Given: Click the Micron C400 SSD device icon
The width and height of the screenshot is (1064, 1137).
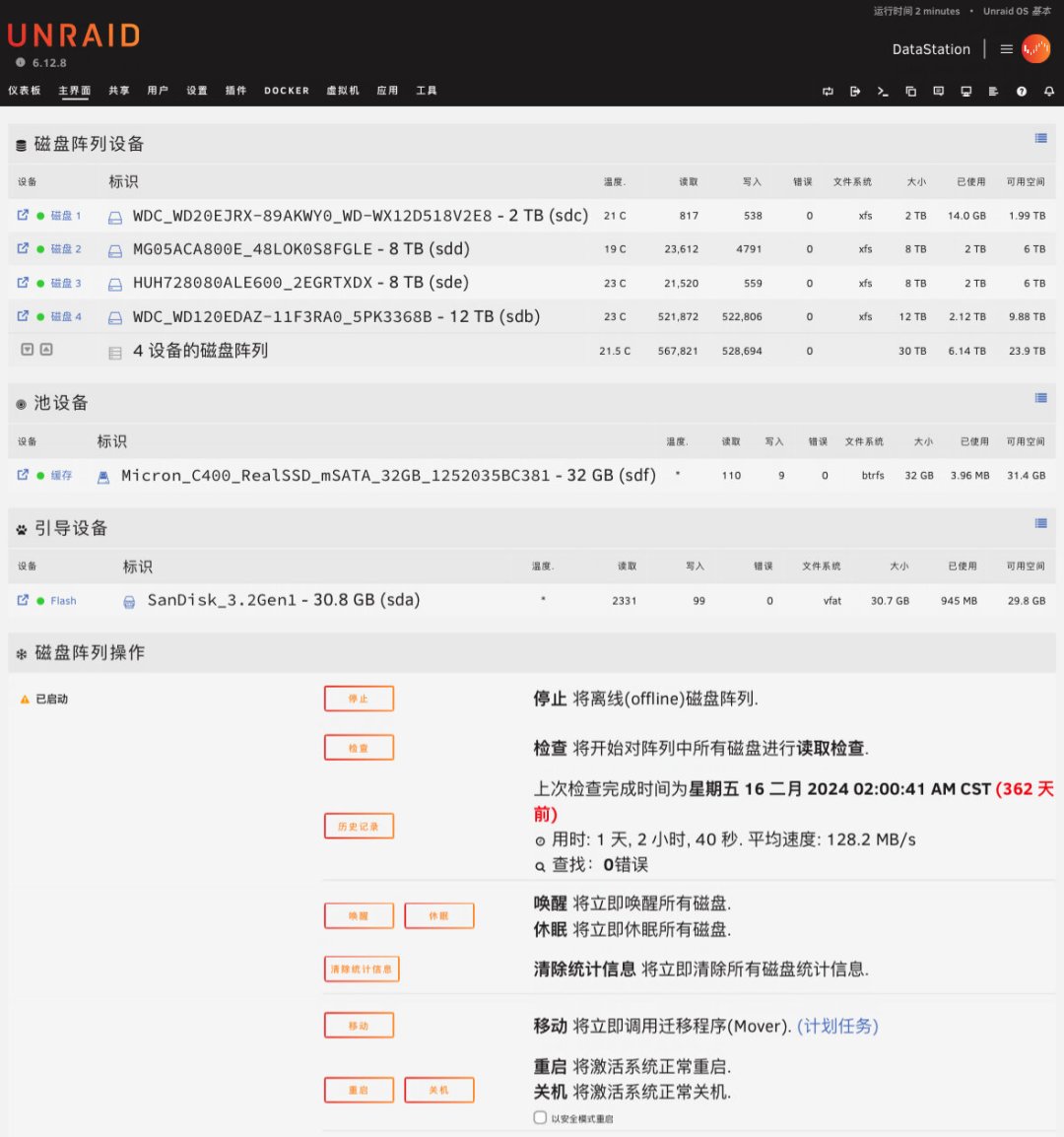Looking at the screenshot, I should tap(103, 477).
